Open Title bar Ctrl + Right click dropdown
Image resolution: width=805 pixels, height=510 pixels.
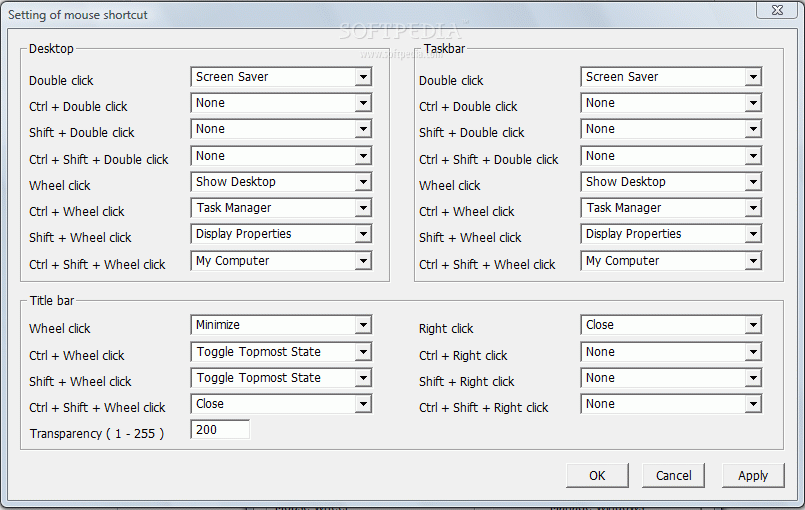[x=671, y=352]
